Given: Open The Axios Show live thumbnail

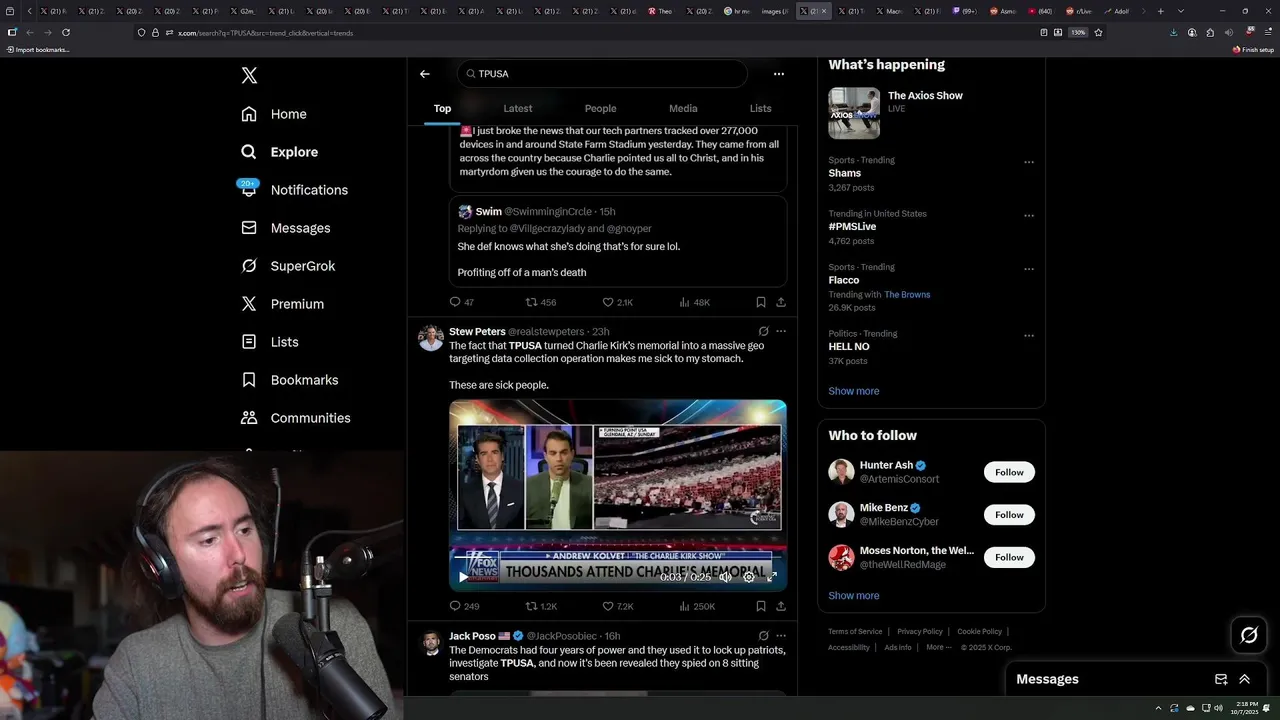Looking at the screenshot, I should coord(854,113).
